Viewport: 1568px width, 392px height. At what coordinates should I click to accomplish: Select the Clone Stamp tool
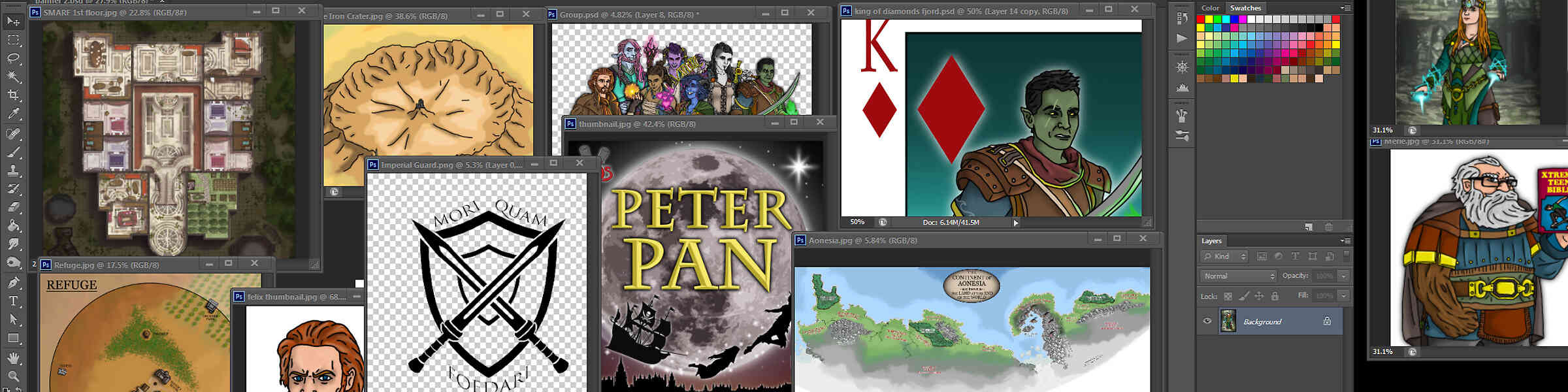pos(13,171)
